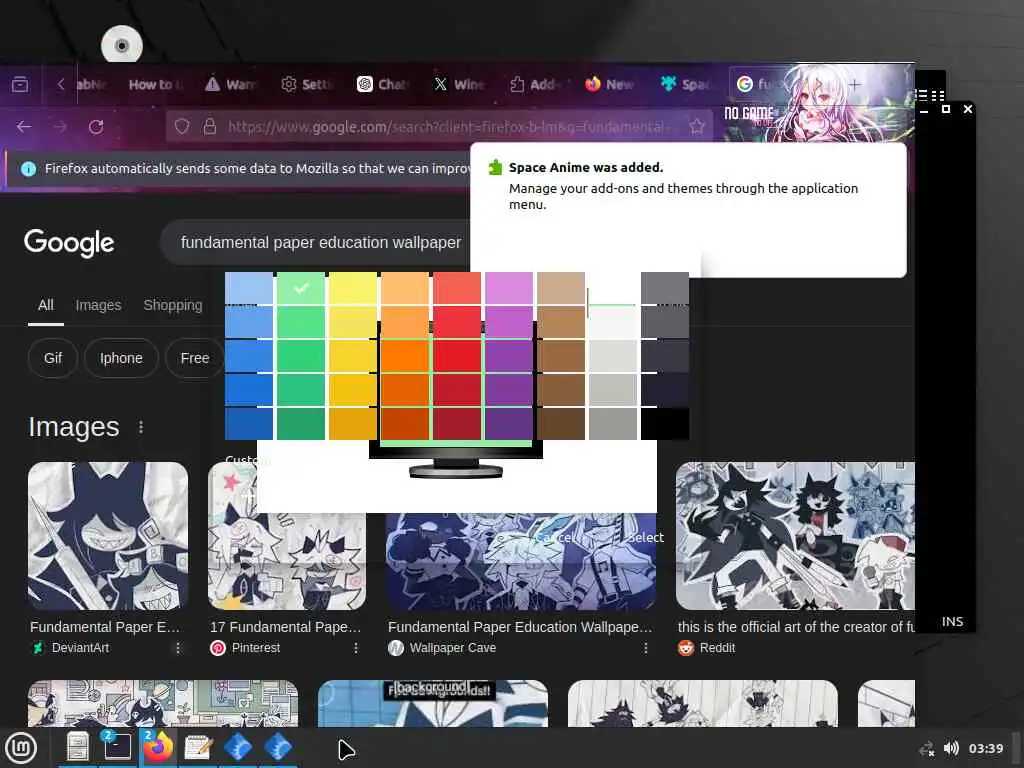Click the list-view icon in the black window
This screenshot has width=1024, height=768.
[x=921, y=95]
